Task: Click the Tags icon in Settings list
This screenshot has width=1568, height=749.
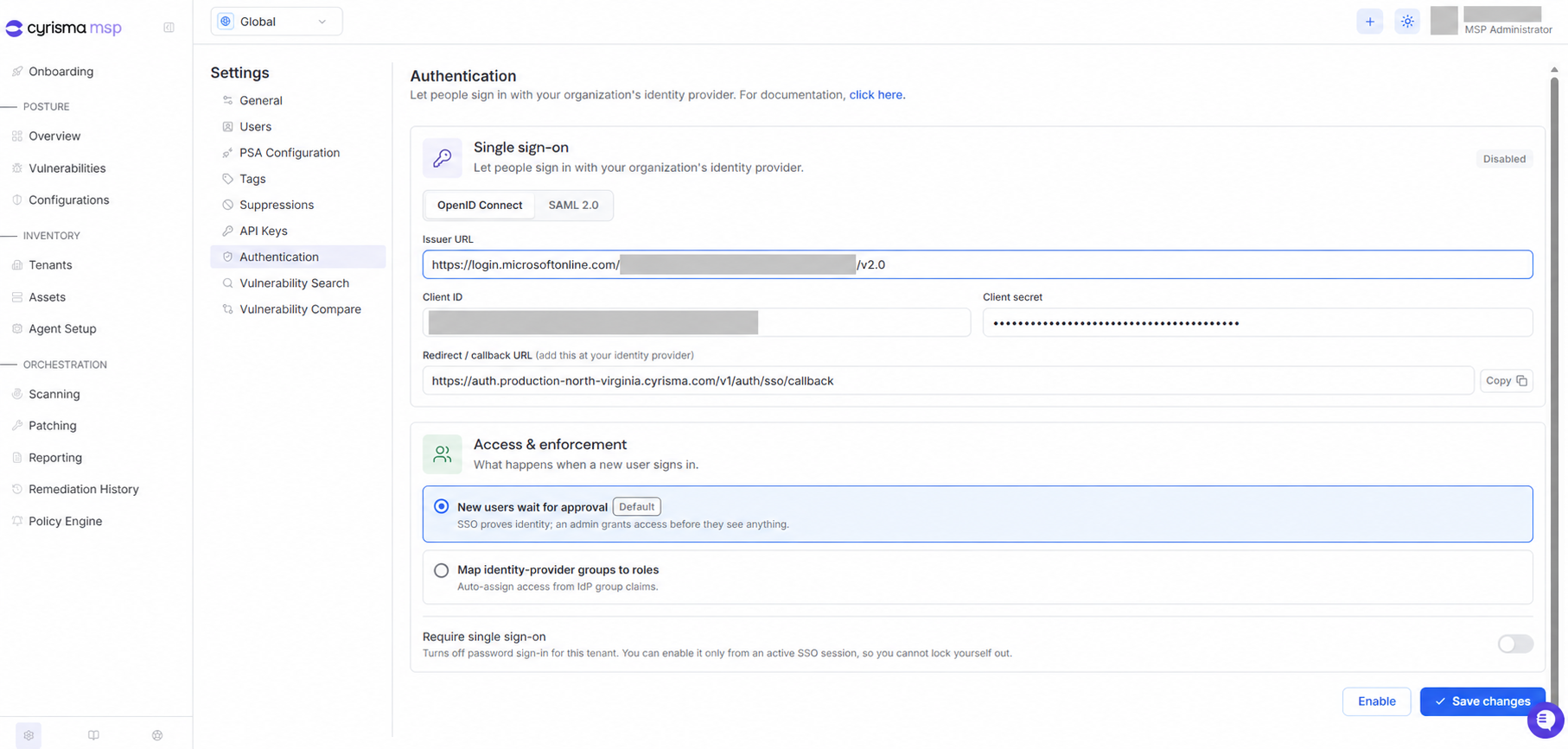Action: [227, 179]
